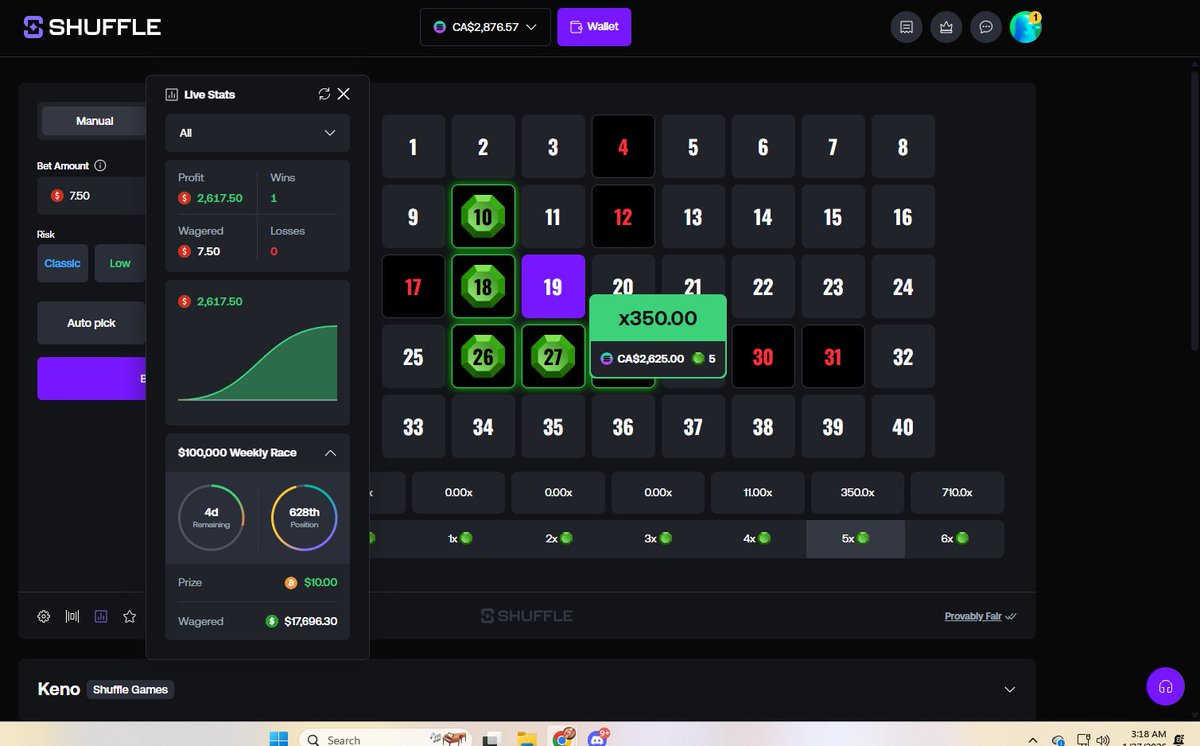Refresh the Live Stats panel
The width and height of the screenshot is (1200, 746).
click(x=324, y=94)
